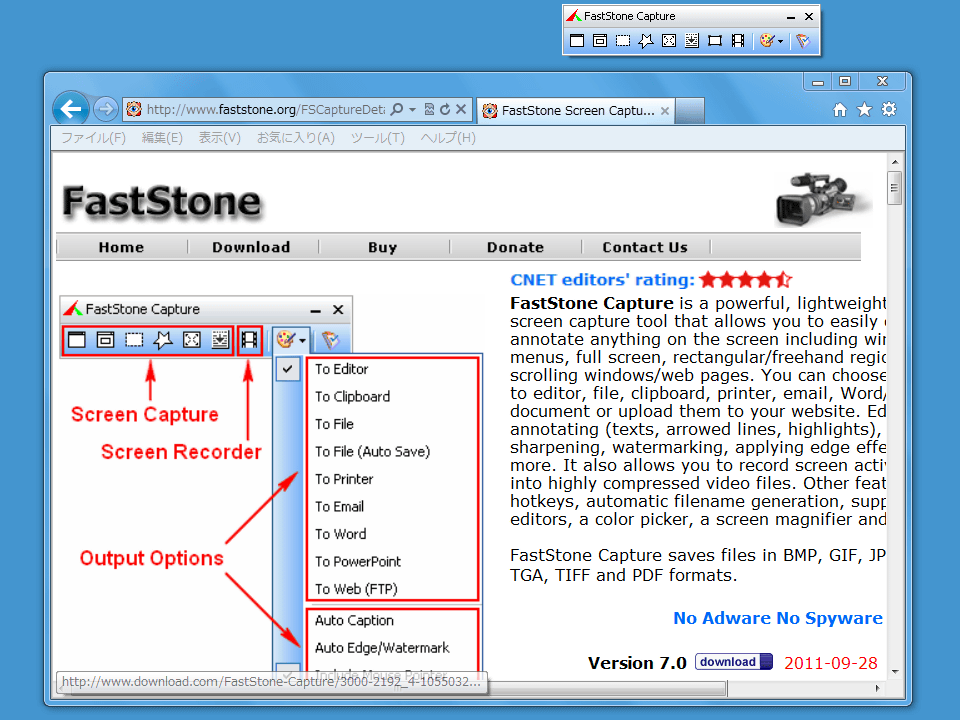The image size is (960, 720).
Task: Select Capture Freehand Region star icon in floating toolbar
Action: pyautogui.click(x=646, y=41)
